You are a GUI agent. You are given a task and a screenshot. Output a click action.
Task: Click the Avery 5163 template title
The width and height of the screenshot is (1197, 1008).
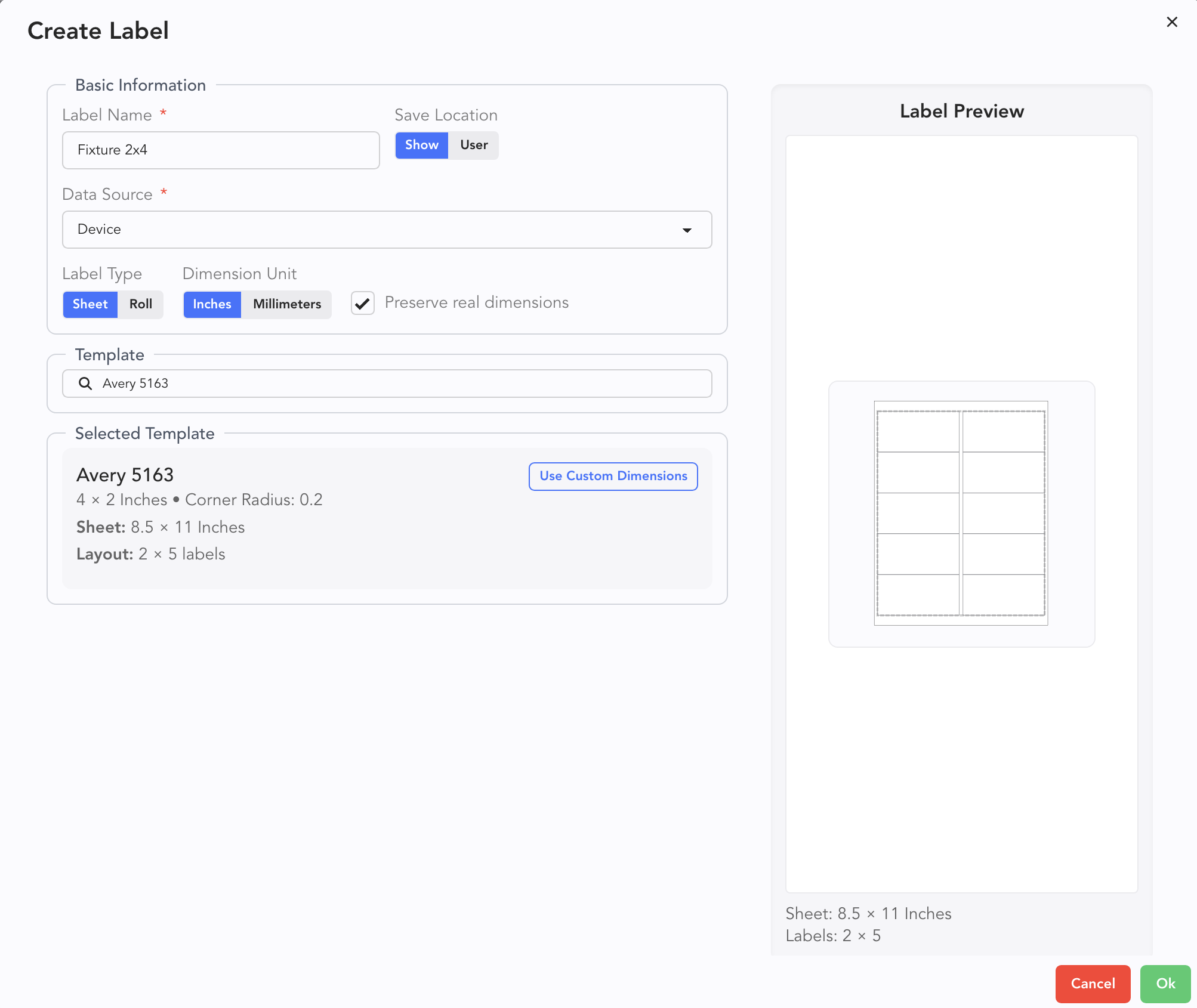(125, 475)
